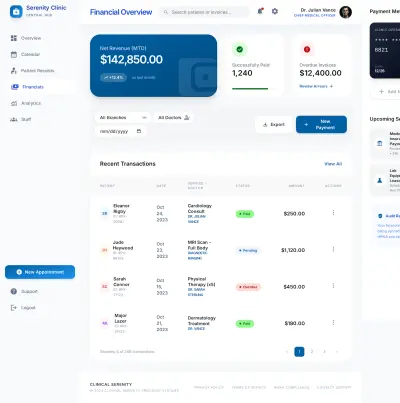Screen dimensions: 400x403
Task: Open the settings gear icon
Action: click(x=275, y=11)
